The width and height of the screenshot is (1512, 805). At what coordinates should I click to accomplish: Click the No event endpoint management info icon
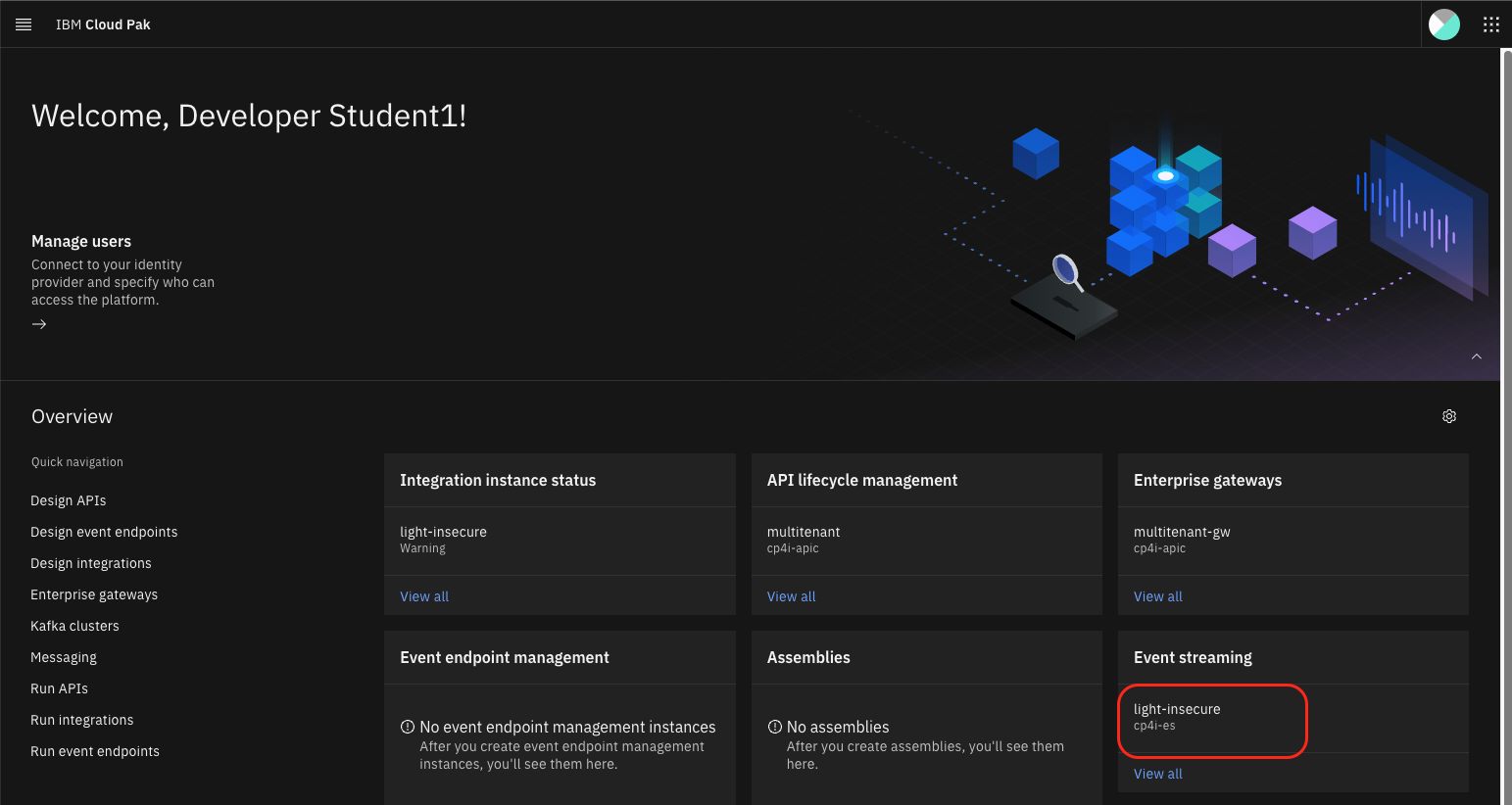[x=408, y=727]
